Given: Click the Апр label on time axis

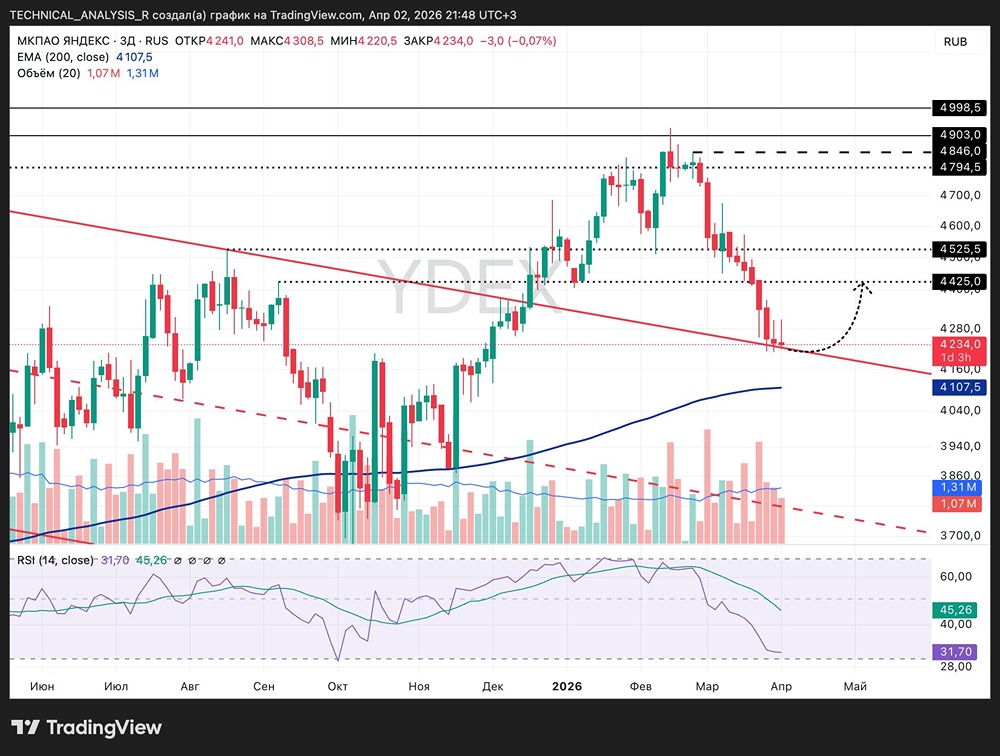Looking at the screenshot, I should click(781, 686).
